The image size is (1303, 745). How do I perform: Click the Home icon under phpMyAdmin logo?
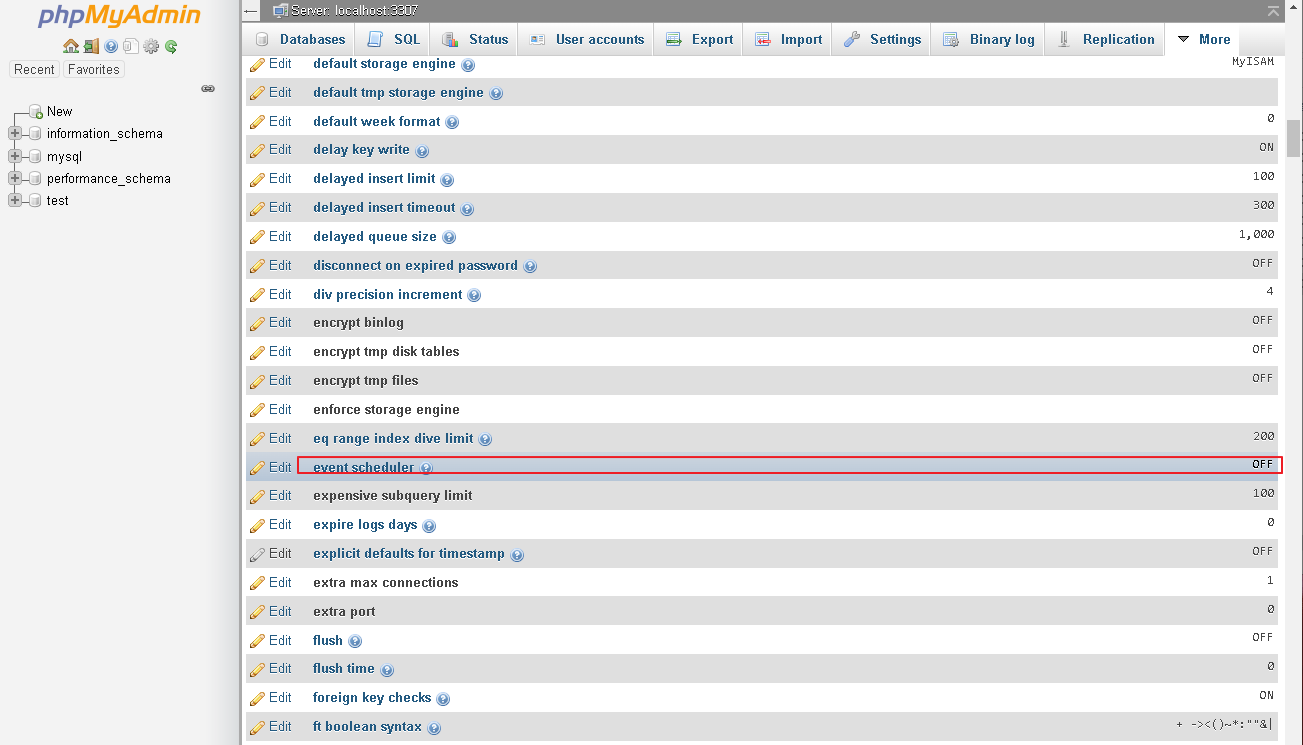pyautogui.click(x=70, y=46)
